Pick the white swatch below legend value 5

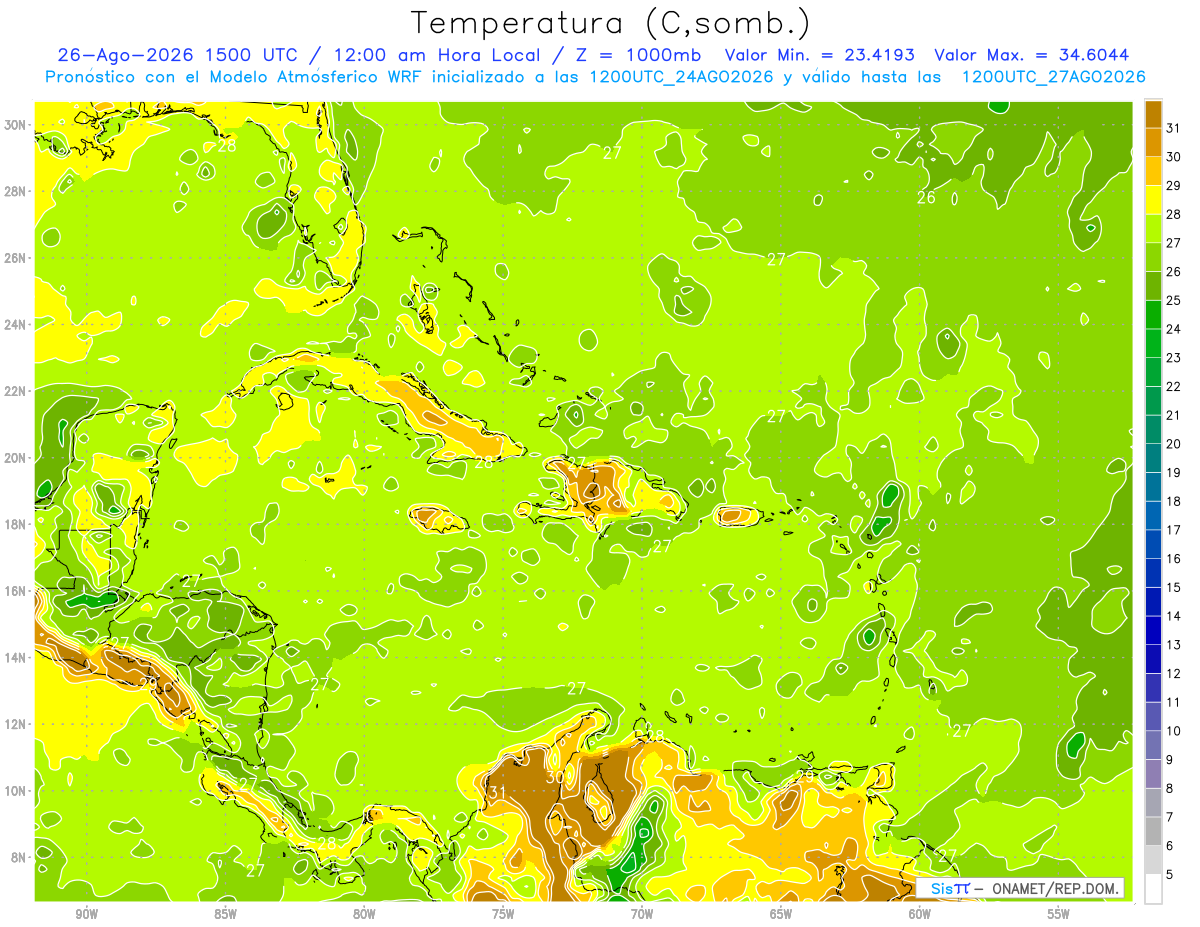click(1154, 889)
